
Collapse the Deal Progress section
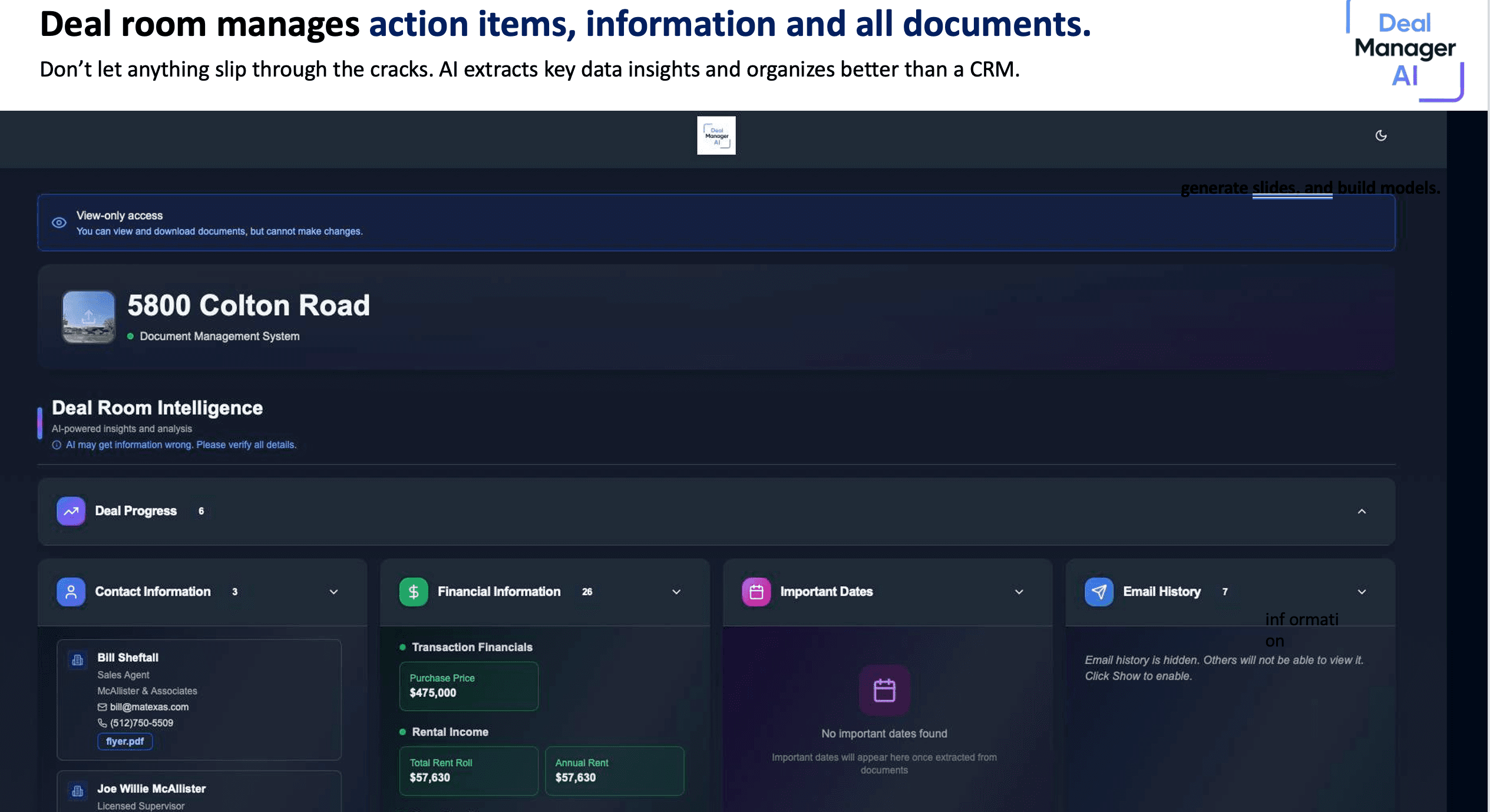(x=1362, y=511)
